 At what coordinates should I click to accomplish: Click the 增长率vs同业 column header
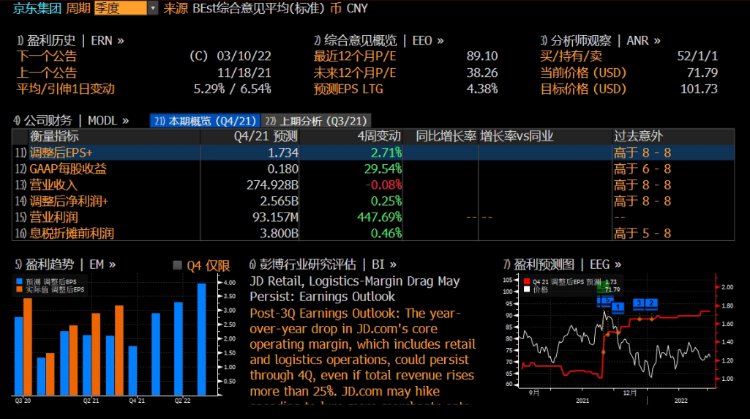click(x=517, y=136)
